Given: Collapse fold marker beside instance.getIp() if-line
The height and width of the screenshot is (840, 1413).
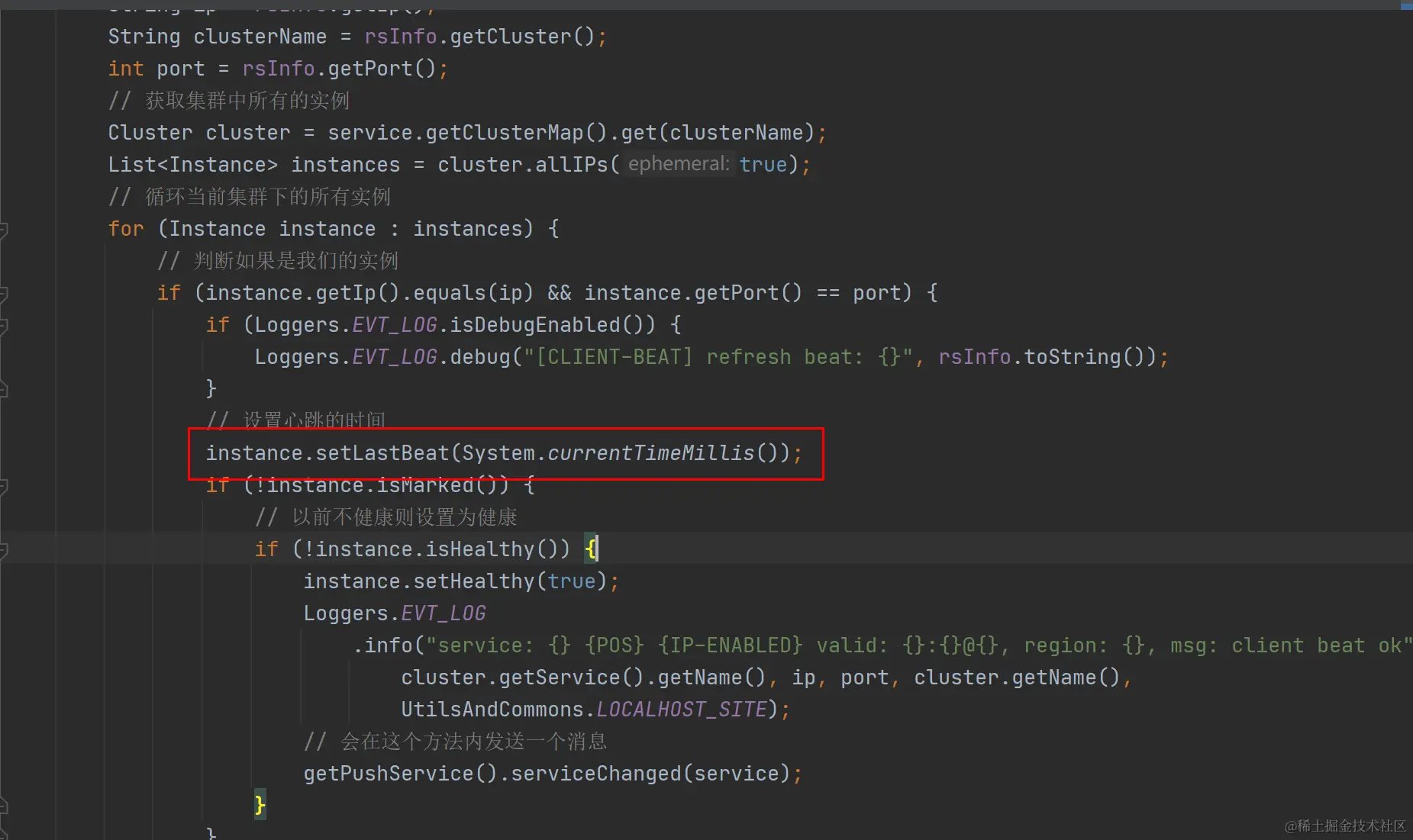Looking at the screenshot, I should [4, 293].
